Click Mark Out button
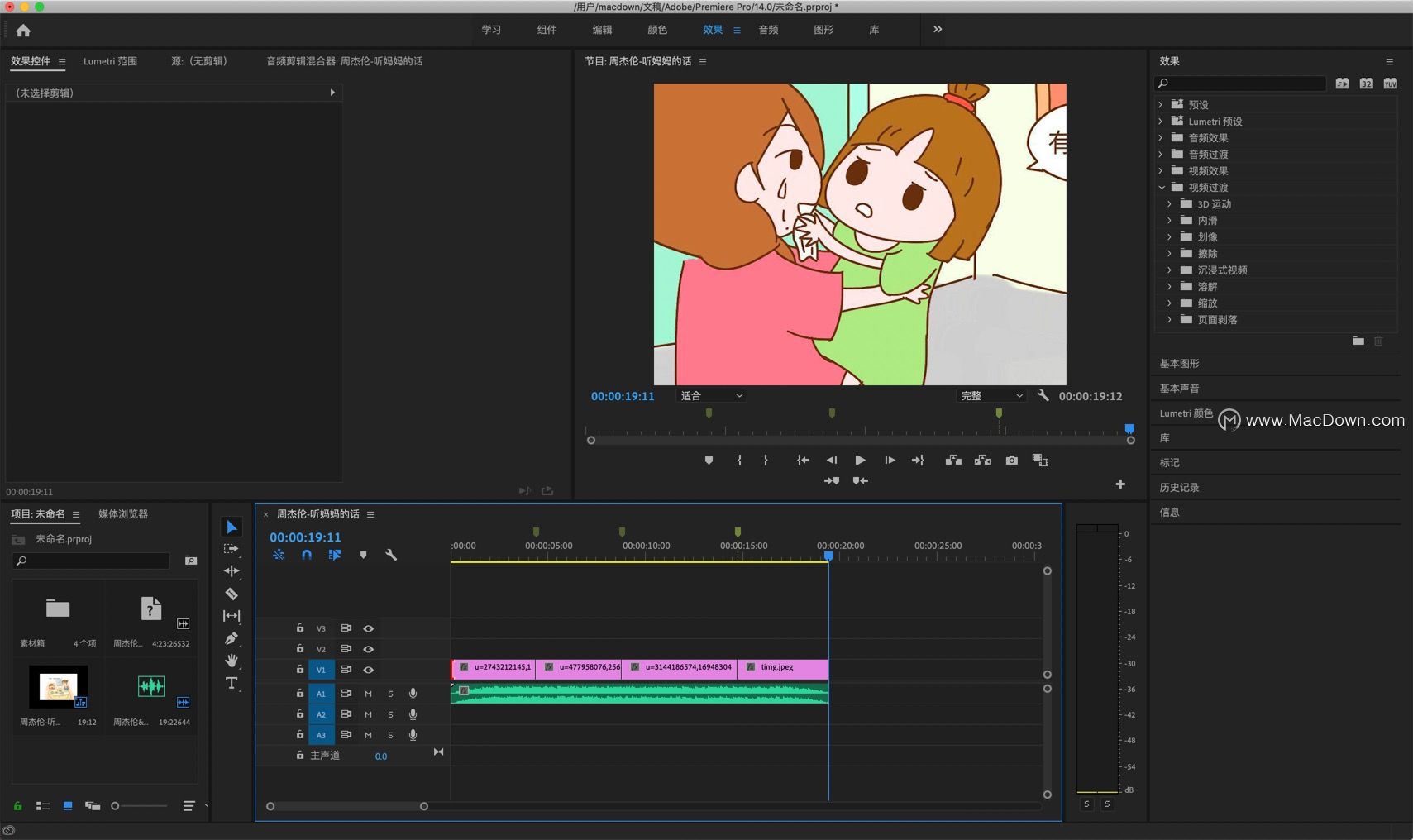 point(766,461)
